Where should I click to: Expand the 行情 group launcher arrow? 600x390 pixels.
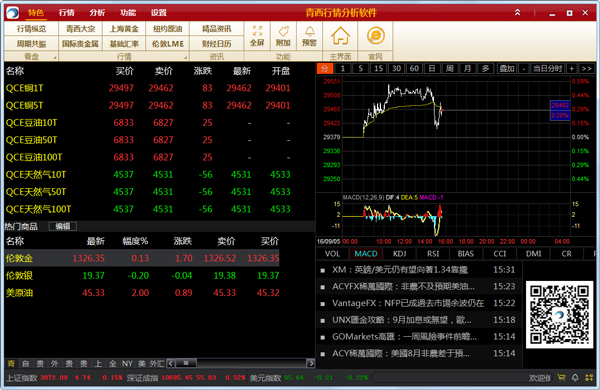click(186, 58)
